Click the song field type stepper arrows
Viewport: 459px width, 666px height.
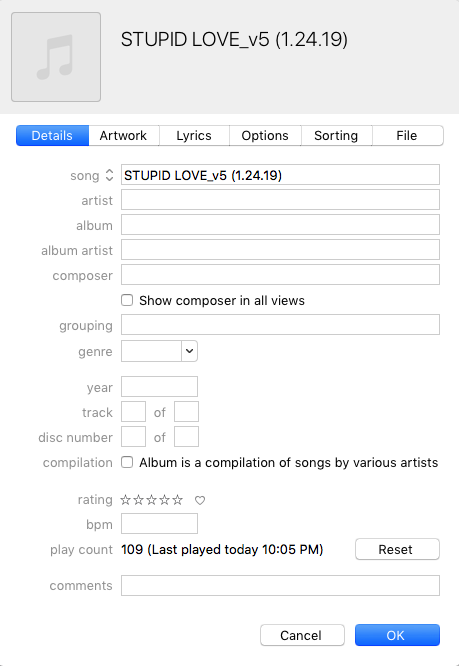(109, 175)
